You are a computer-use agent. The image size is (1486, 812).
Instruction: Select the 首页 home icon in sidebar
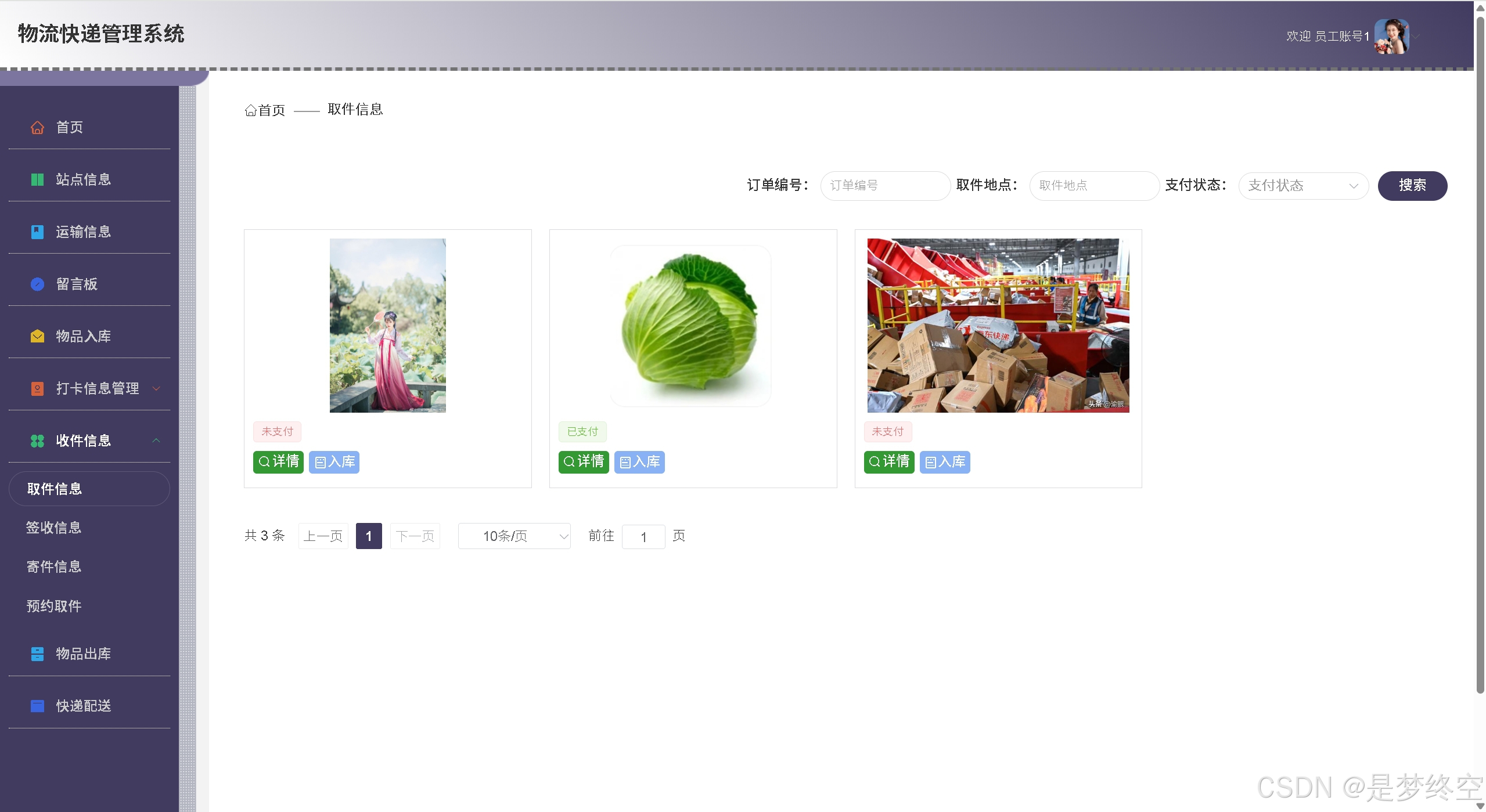[x=37, y=127]
